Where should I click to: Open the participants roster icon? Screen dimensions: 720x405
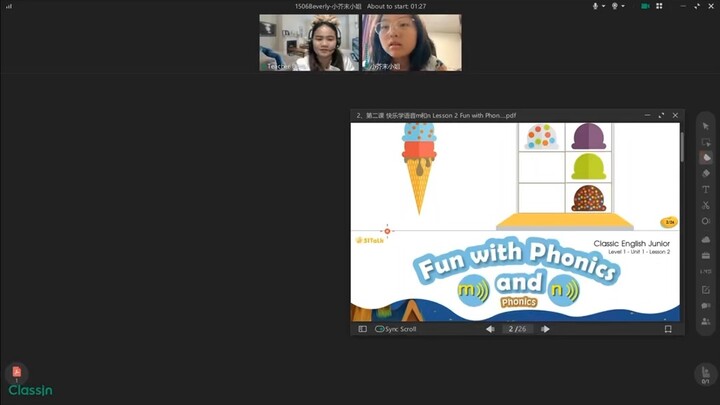(x=706, y=321)
